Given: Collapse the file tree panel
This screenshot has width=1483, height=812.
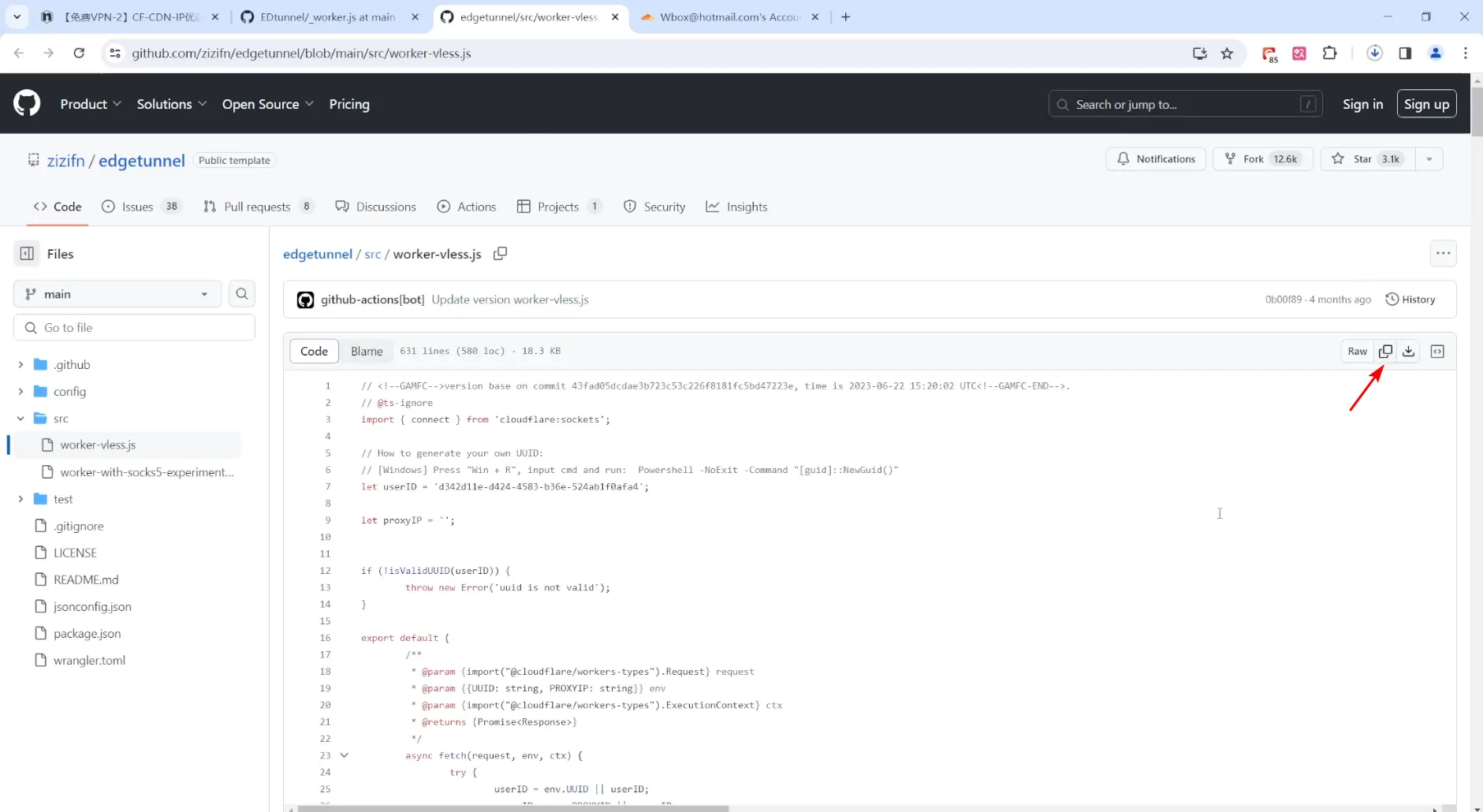Looking at the screenshot, I should [27, 254].
